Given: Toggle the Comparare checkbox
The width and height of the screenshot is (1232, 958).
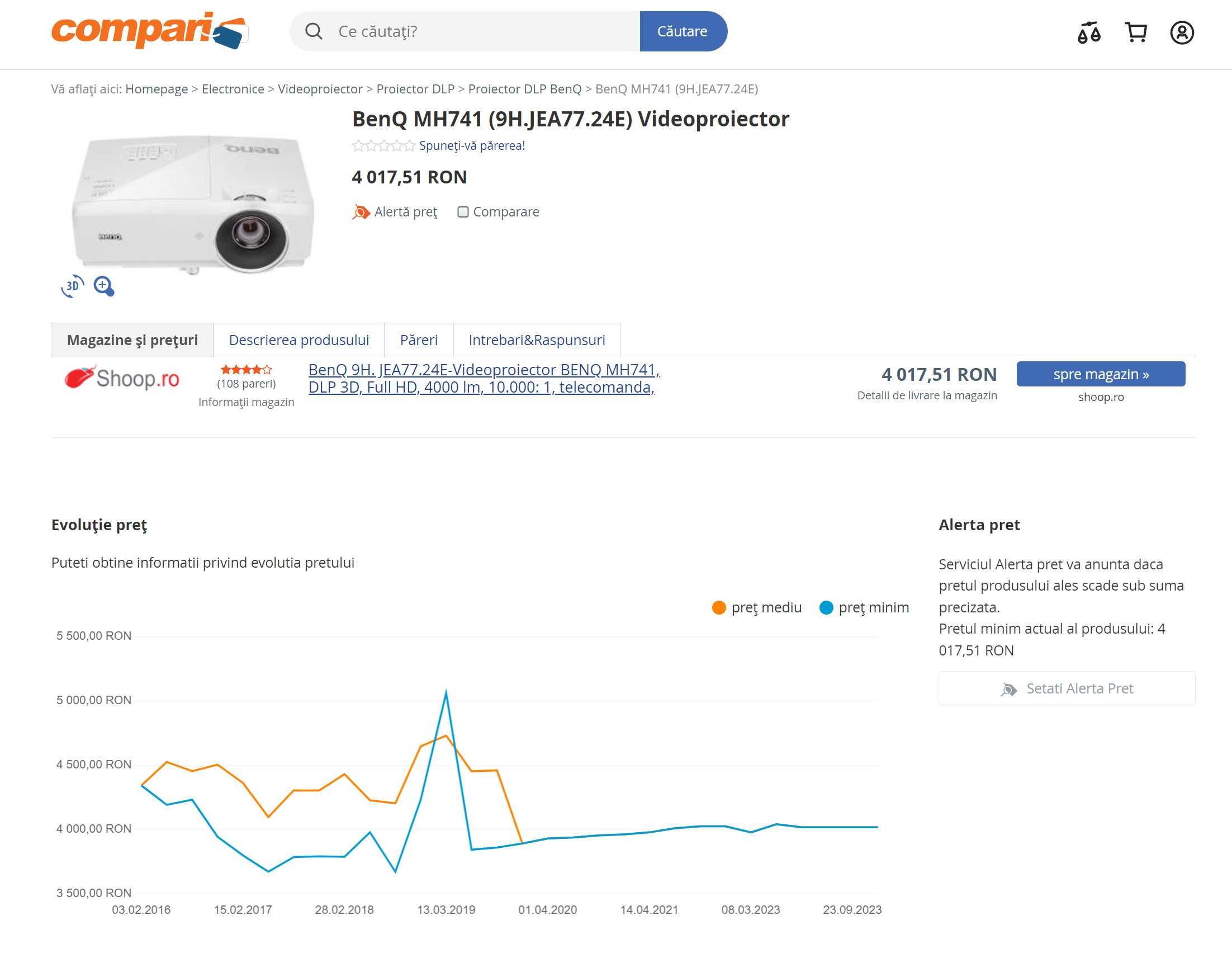Looking at the screenshot, I should [x=463, y=212].
